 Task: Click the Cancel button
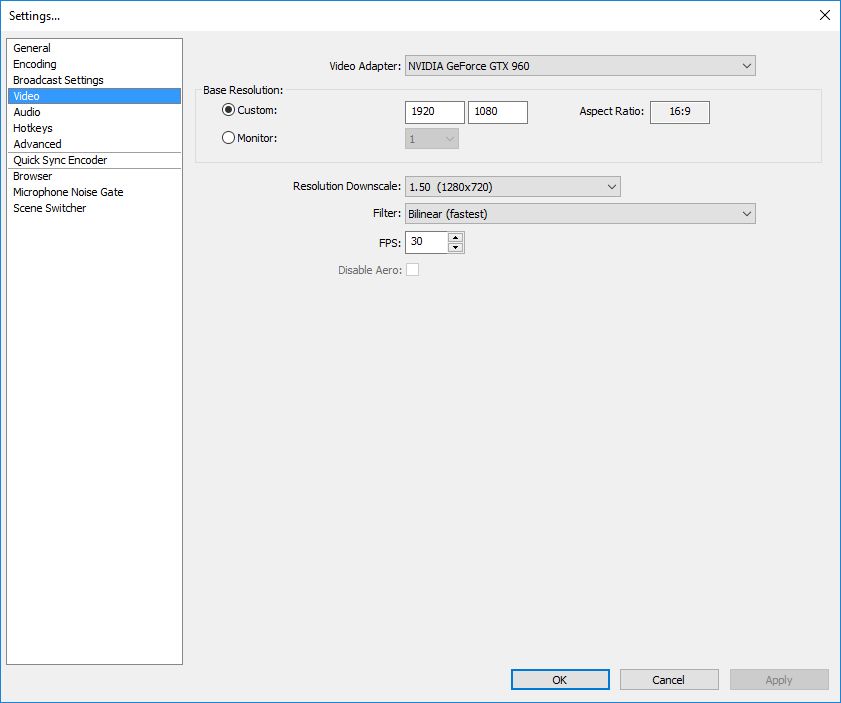(668, 680)
